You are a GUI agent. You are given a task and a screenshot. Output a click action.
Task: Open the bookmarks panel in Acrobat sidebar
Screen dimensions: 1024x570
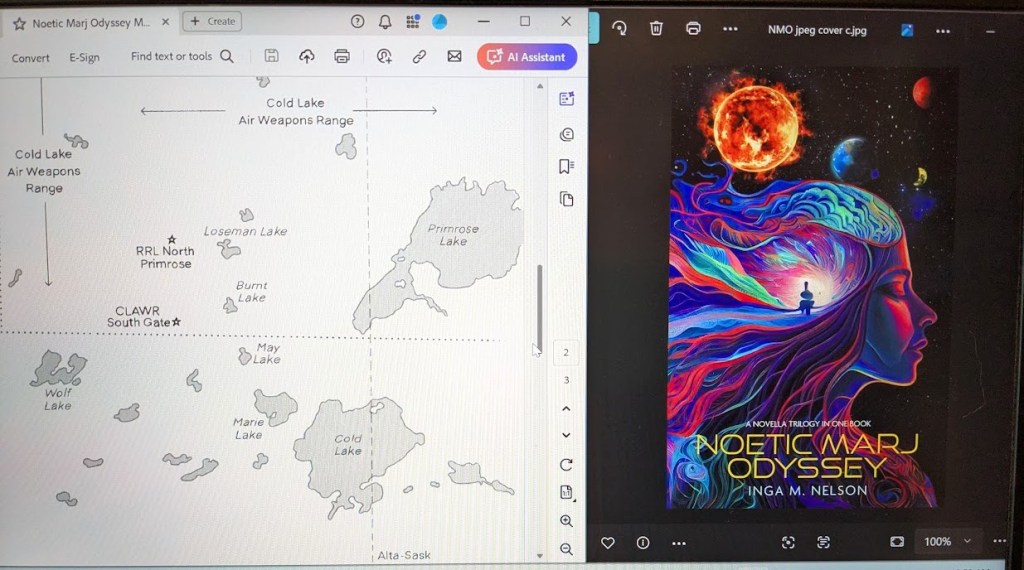[566, 166]
